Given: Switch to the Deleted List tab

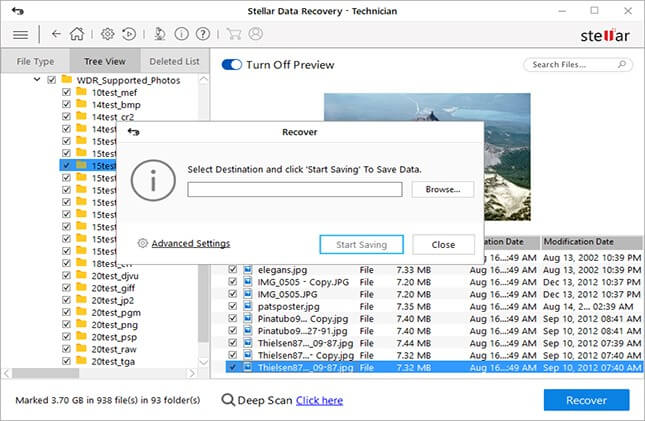Looking at the screenshot, I should [x=174, y=61].
